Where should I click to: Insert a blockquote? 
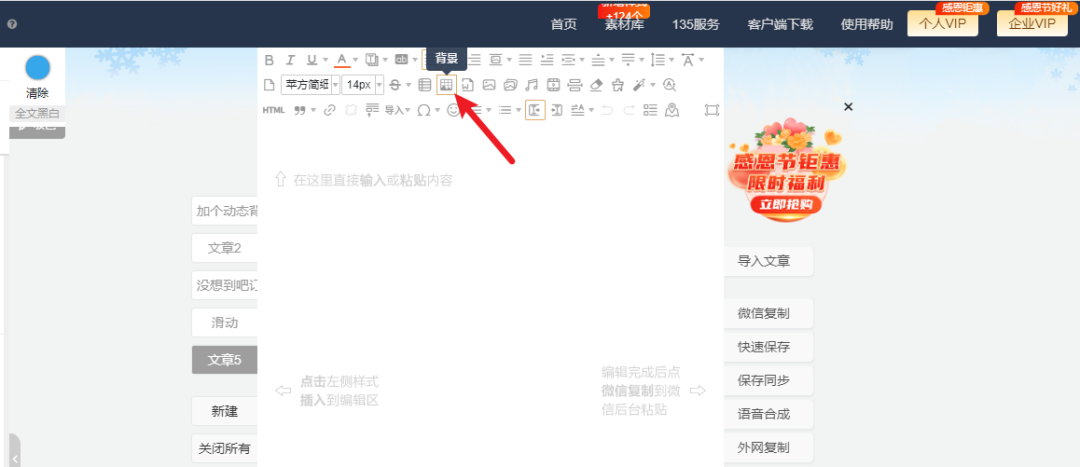pyautogui.click(x=300, y=110)
